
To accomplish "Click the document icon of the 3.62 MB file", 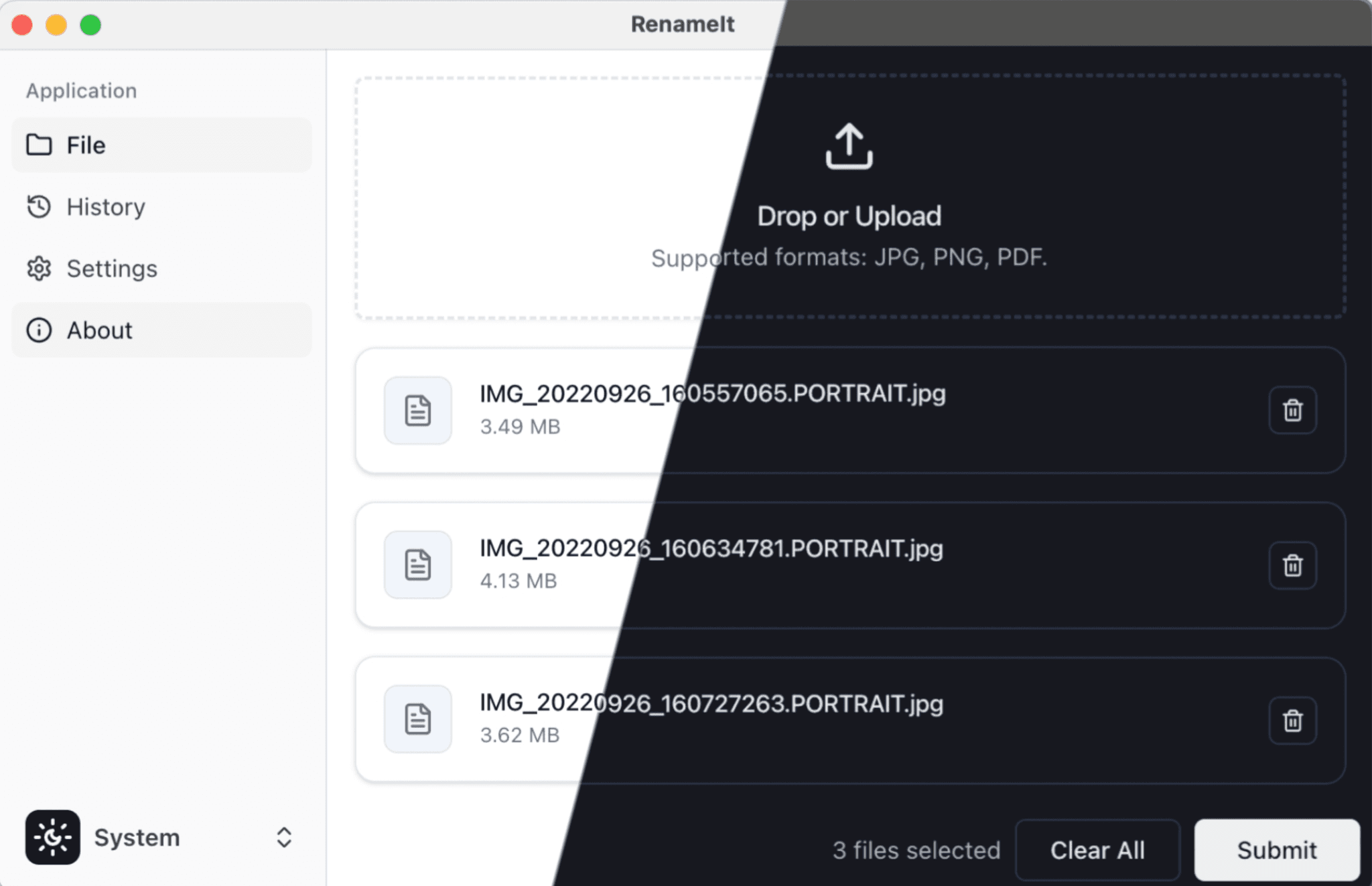I will (417, 719).
